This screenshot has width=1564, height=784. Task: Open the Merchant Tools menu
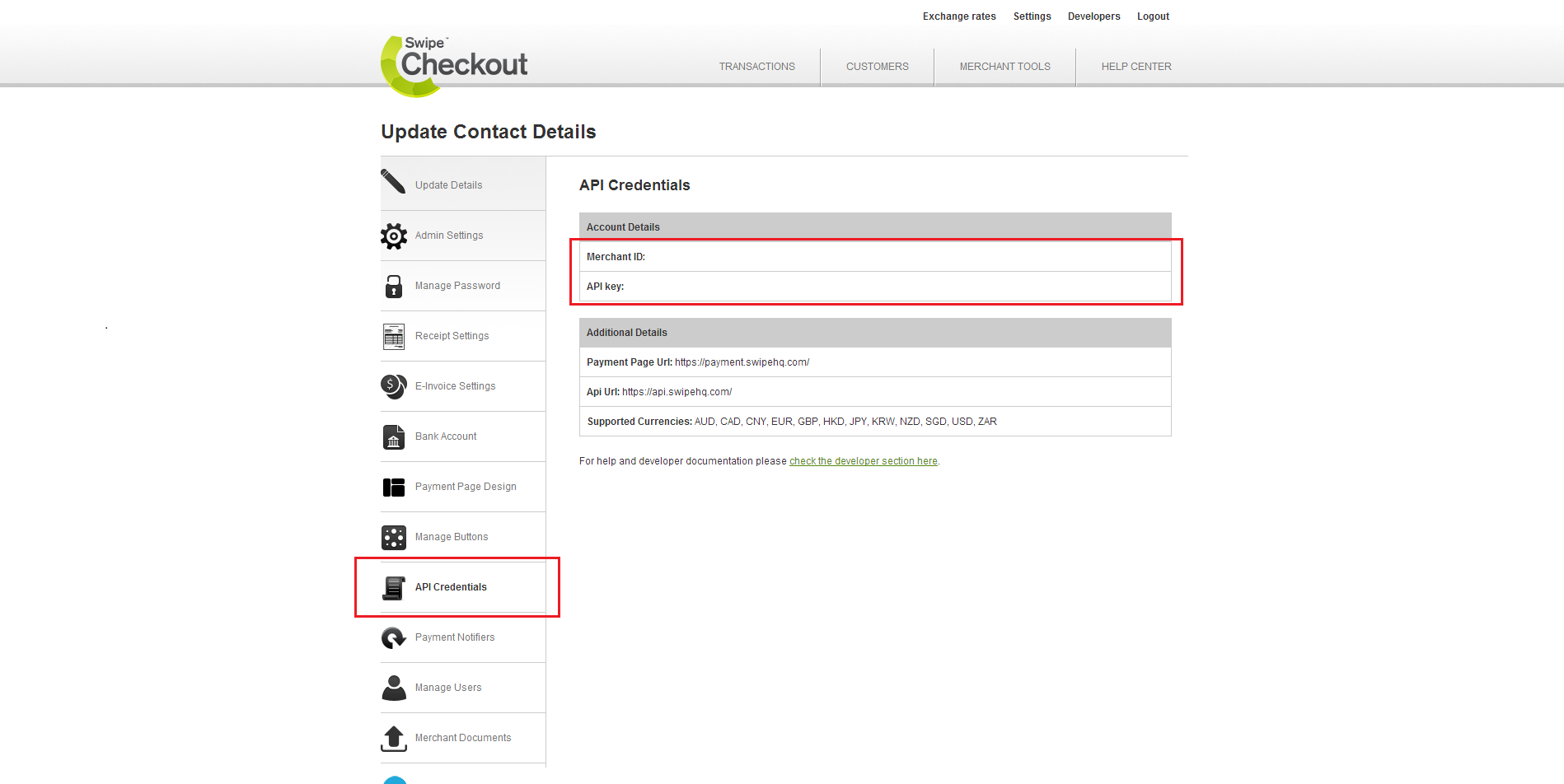pos(1004,67)
